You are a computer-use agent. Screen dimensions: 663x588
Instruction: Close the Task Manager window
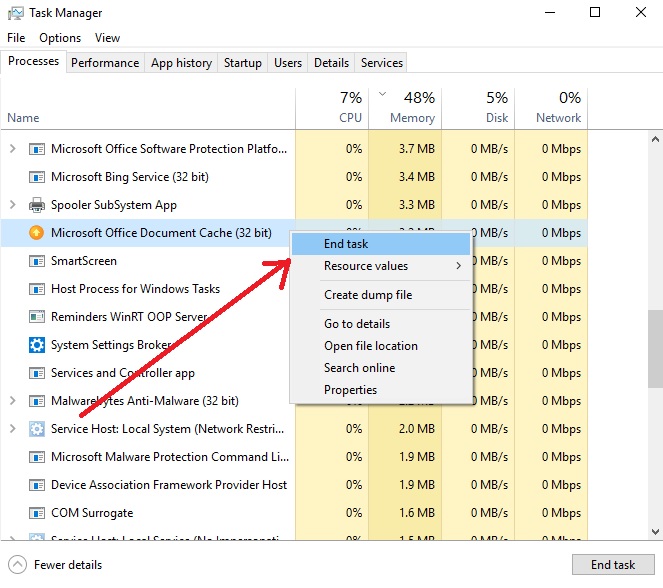coord(641,12)
